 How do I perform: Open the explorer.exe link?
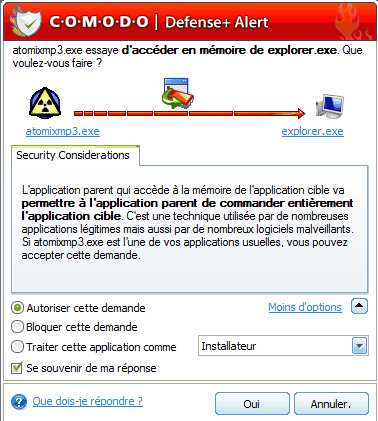pos(313,131)
